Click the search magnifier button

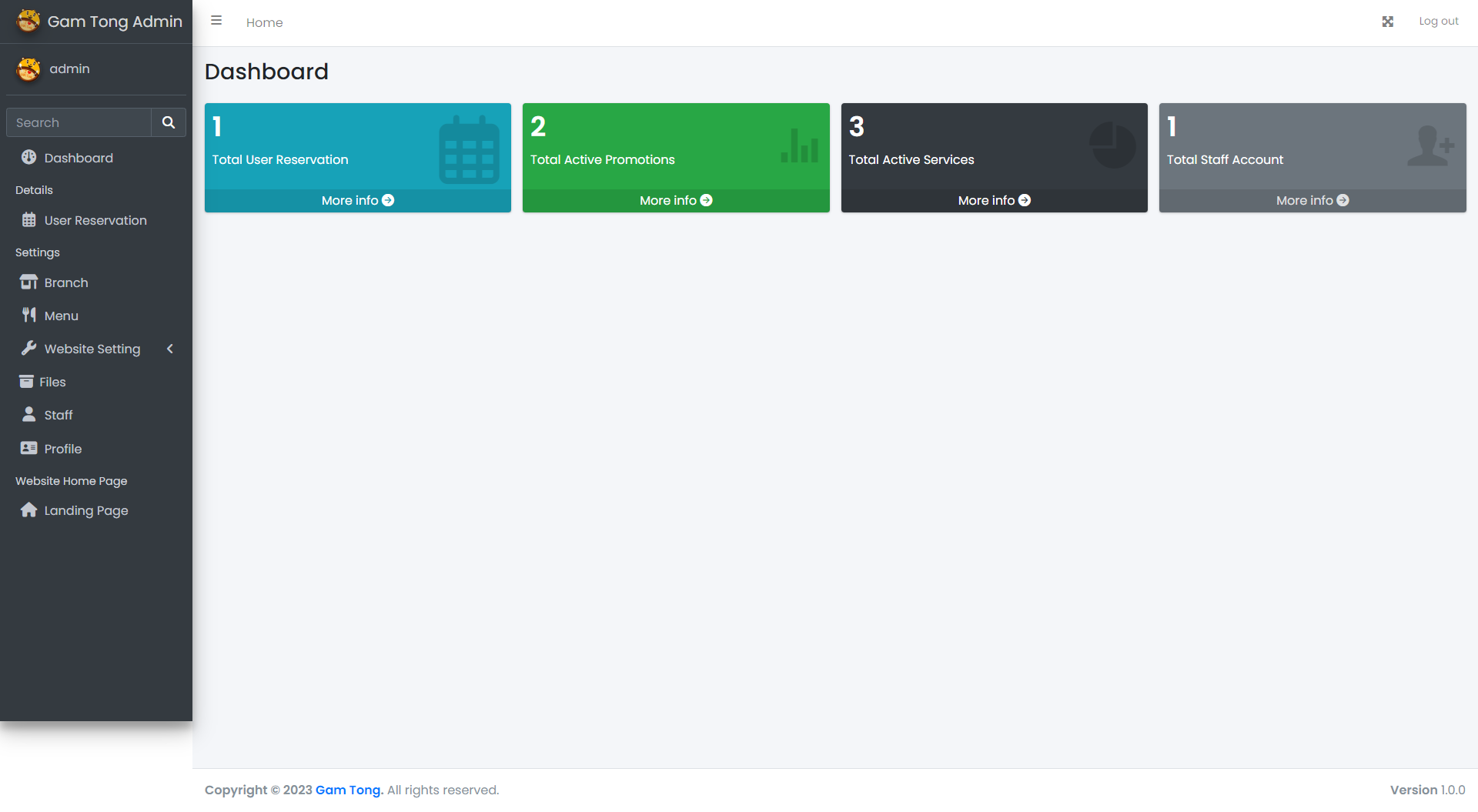pos(168,122)
